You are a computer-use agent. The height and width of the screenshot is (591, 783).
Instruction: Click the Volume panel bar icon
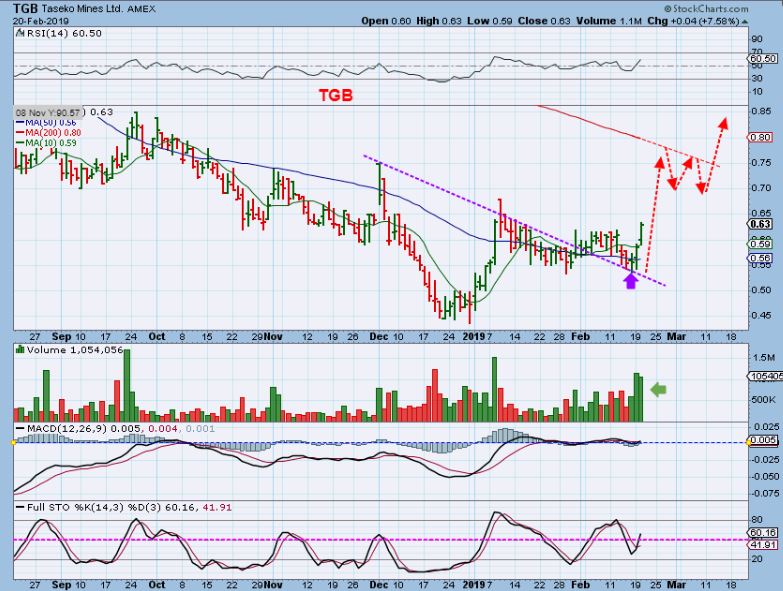tap(20, 349)
